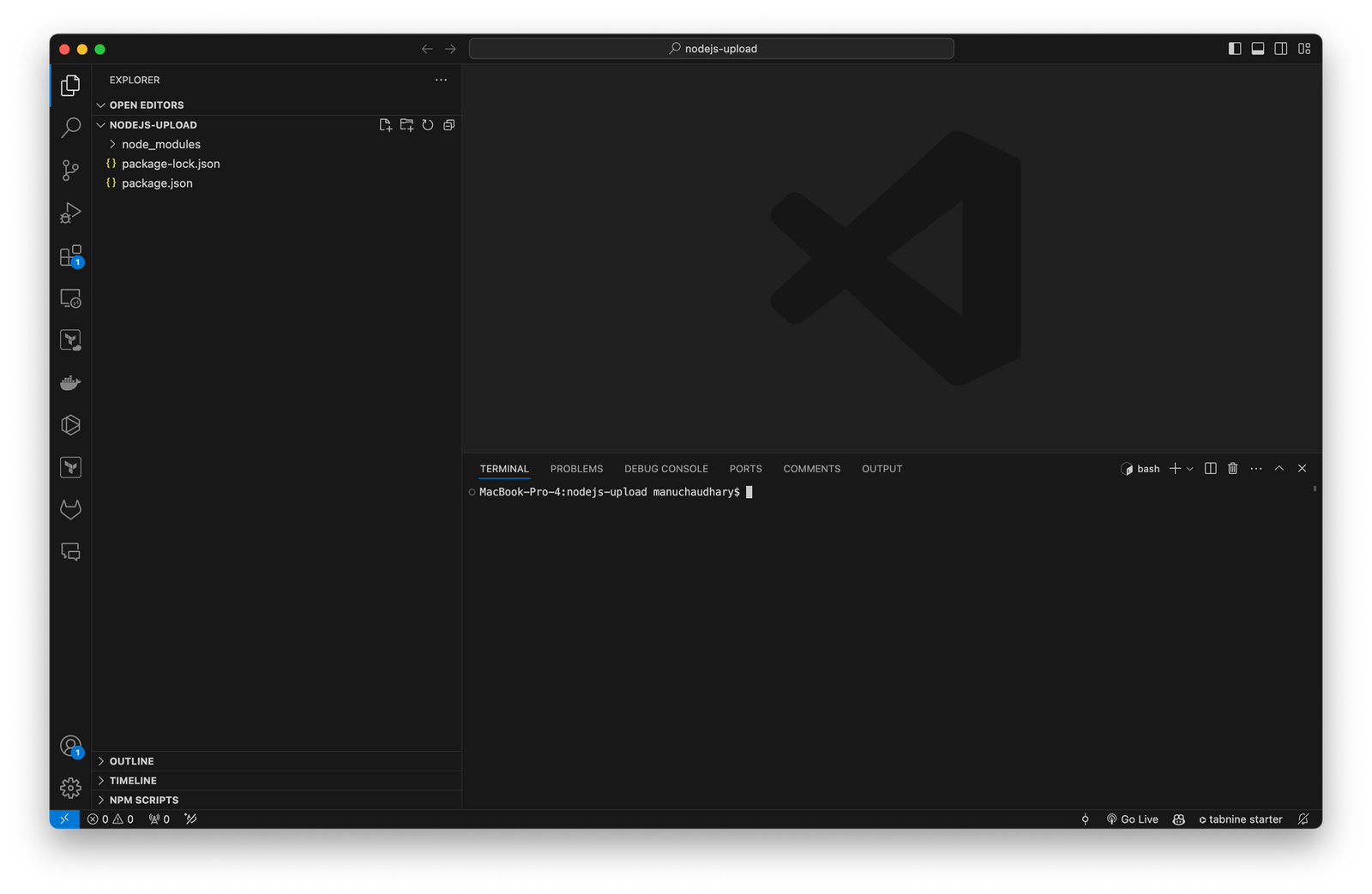The height and width of the screenshot is (894, 1372).
Task: Open Run and Debug
Action: (x=70, y=213)
